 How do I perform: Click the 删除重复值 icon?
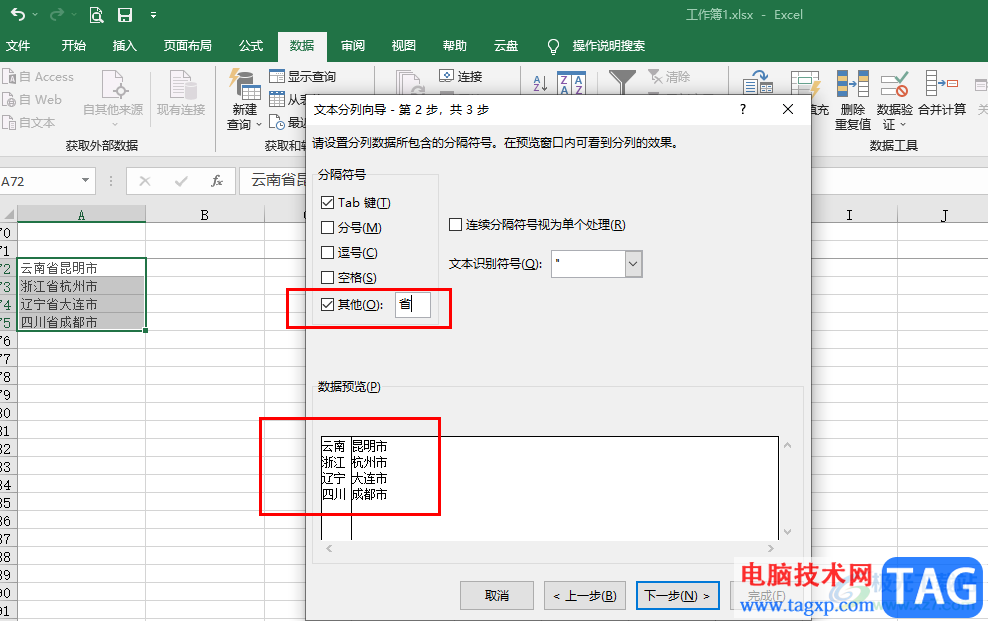pyautogui.click(x=853, y=100)
